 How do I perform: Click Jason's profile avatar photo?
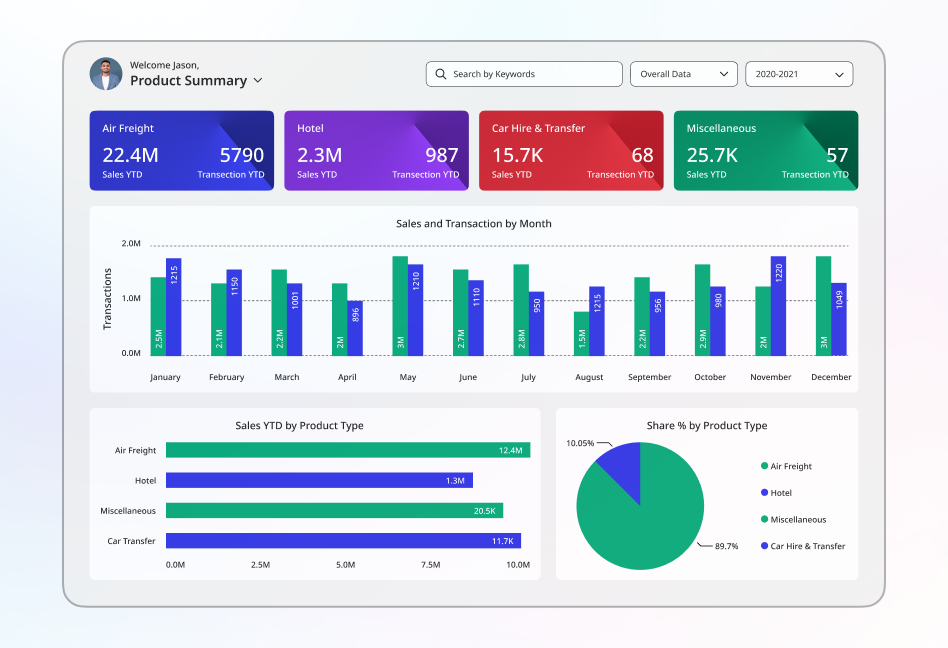pyautogui.click(x=106, y=74)
